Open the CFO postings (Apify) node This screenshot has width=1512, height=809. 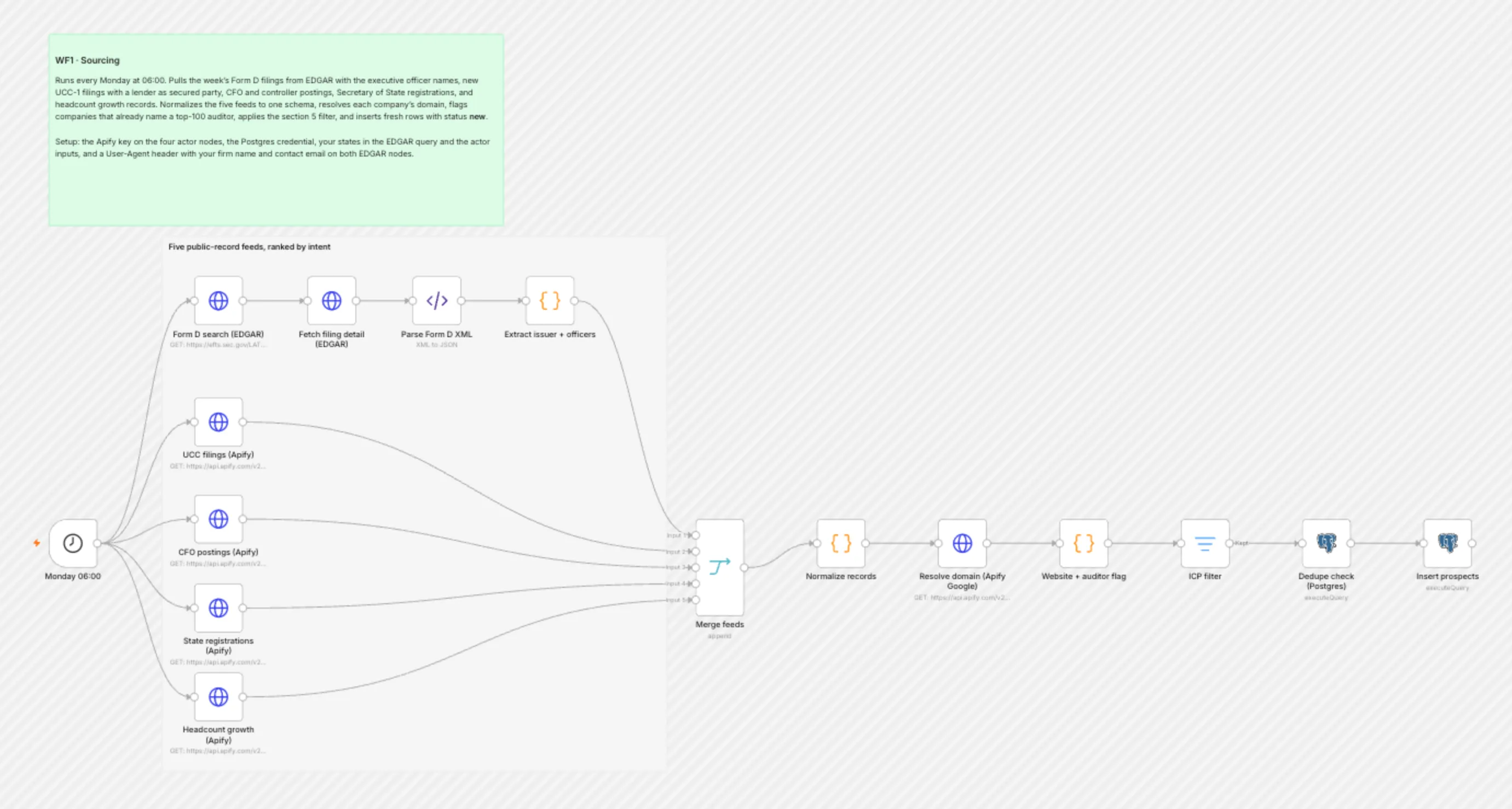218,519
